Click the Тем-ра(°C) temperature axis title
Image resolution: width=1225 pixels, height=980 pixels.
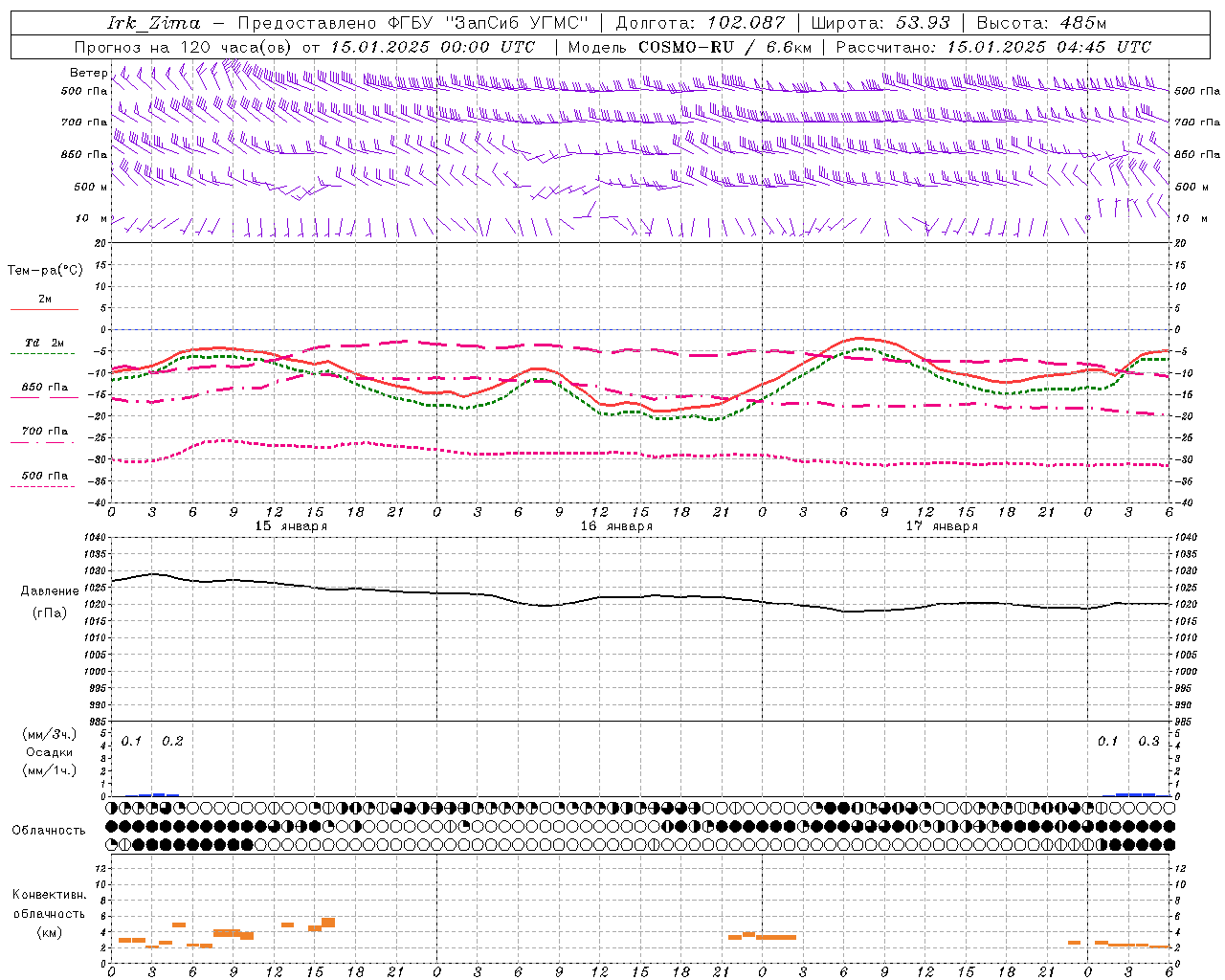point(45,271)
